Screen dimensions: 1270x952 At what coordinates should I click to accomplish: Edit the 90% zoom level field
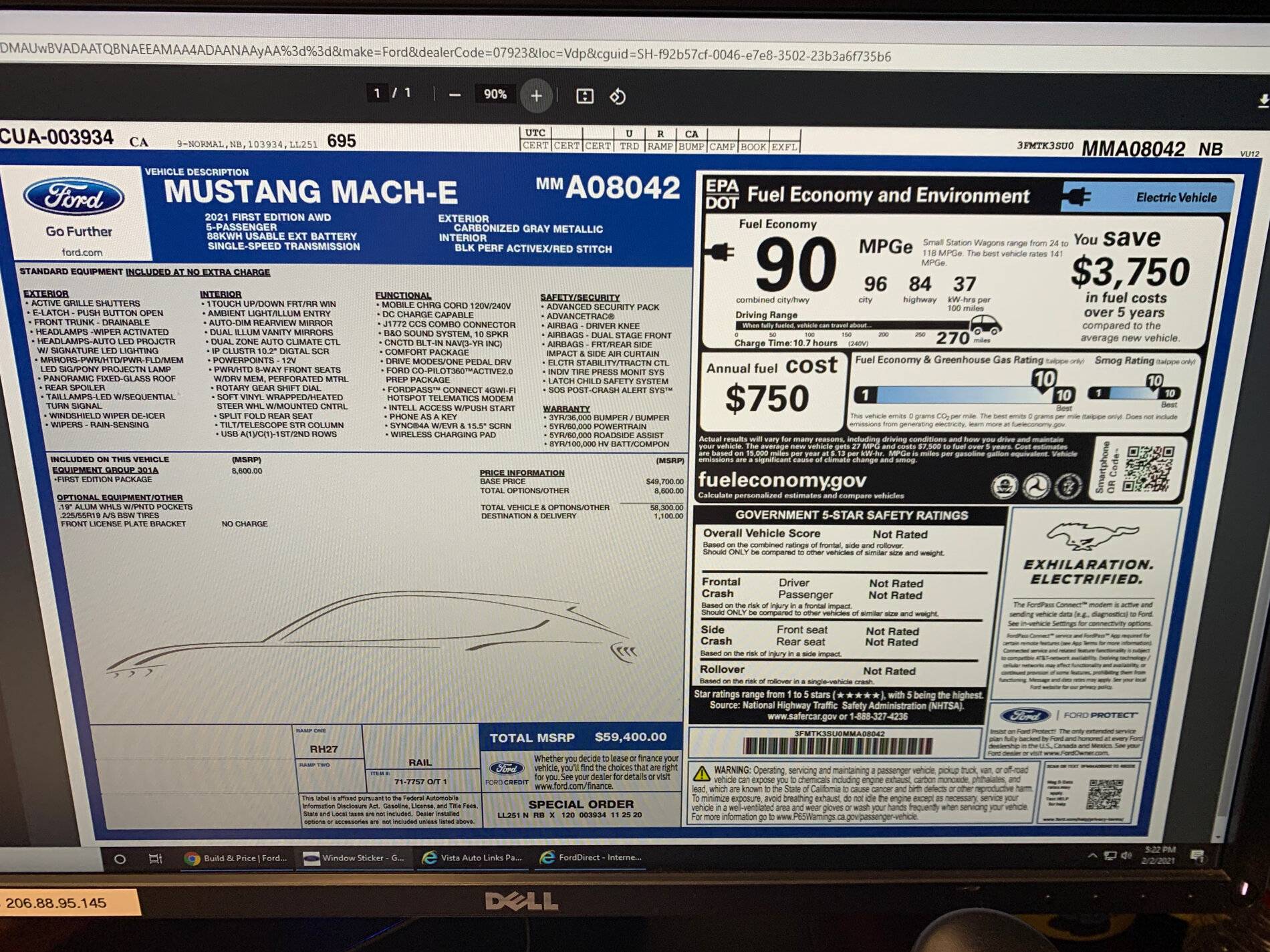[x=495, y=94]
